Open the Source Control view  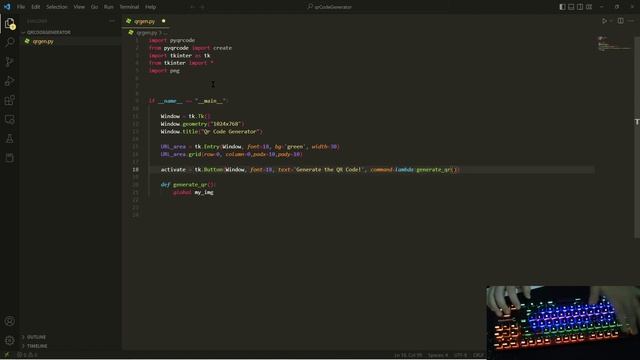pyautogui.click(x=10, y=62)
